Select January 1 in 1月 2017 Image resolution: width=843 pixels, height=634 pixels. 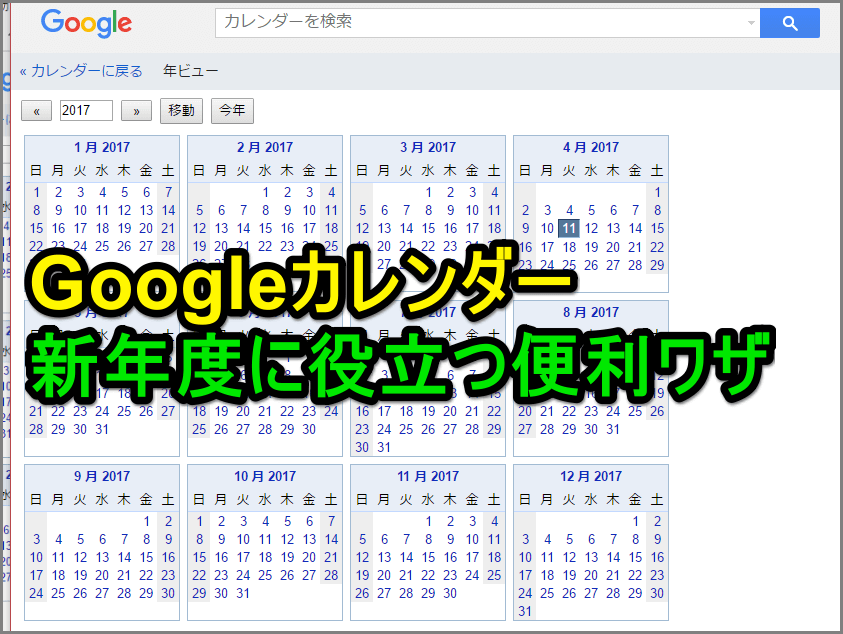point(37,193)
